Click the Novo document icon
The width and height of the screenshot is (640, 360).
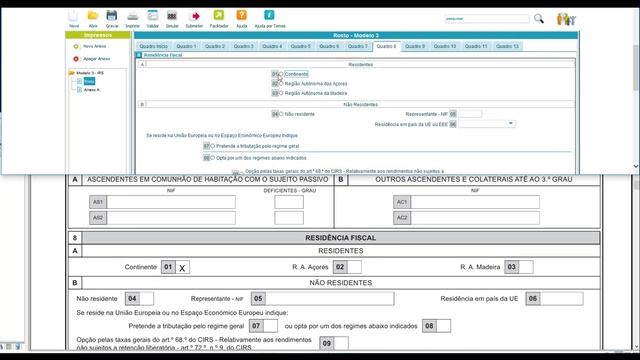[x=73, y=16]
